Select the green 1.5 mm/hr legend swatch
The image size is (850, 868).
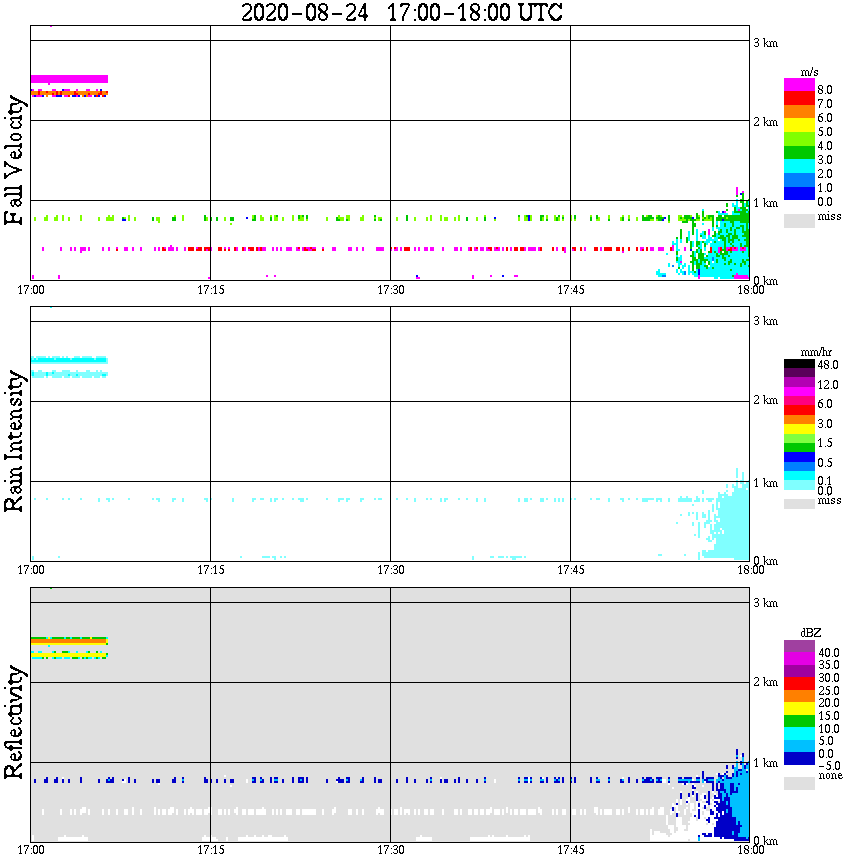pos(799,438)
